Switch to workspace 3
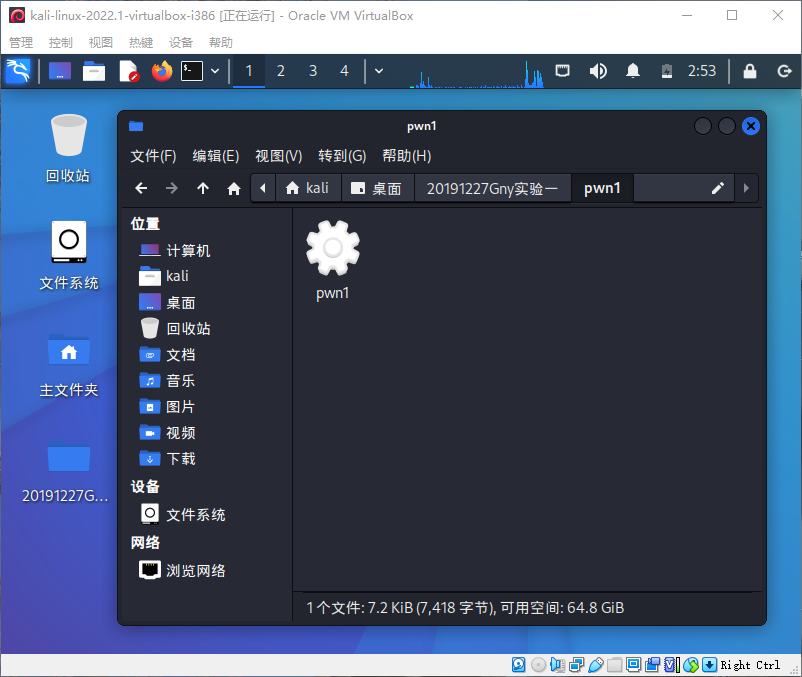The height and width of the screenshot is (677, 802). pyautogui.click(x=313, y=71)
